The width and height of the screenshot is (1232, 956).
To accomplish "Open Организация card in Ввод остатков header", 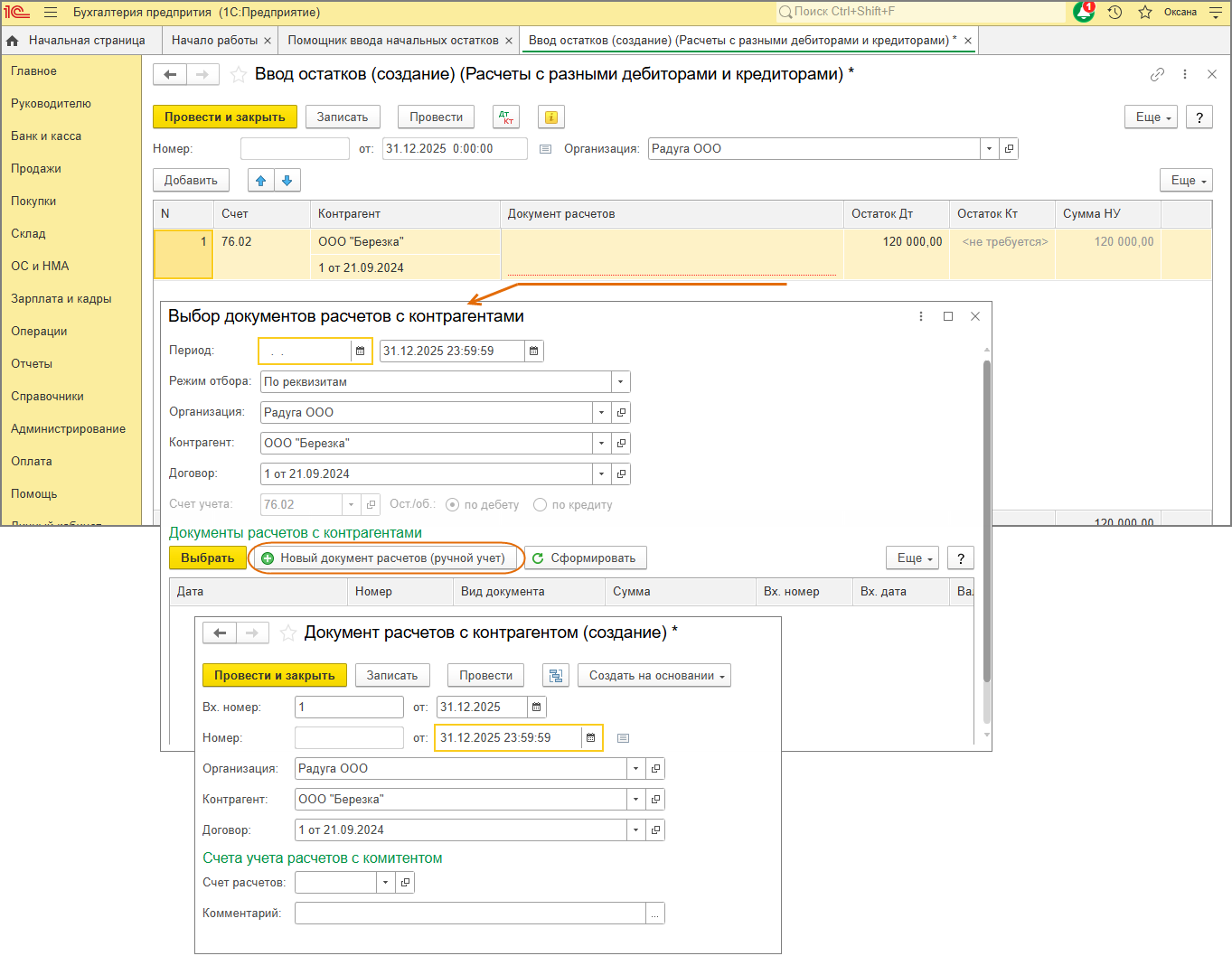I will 1009,149.
